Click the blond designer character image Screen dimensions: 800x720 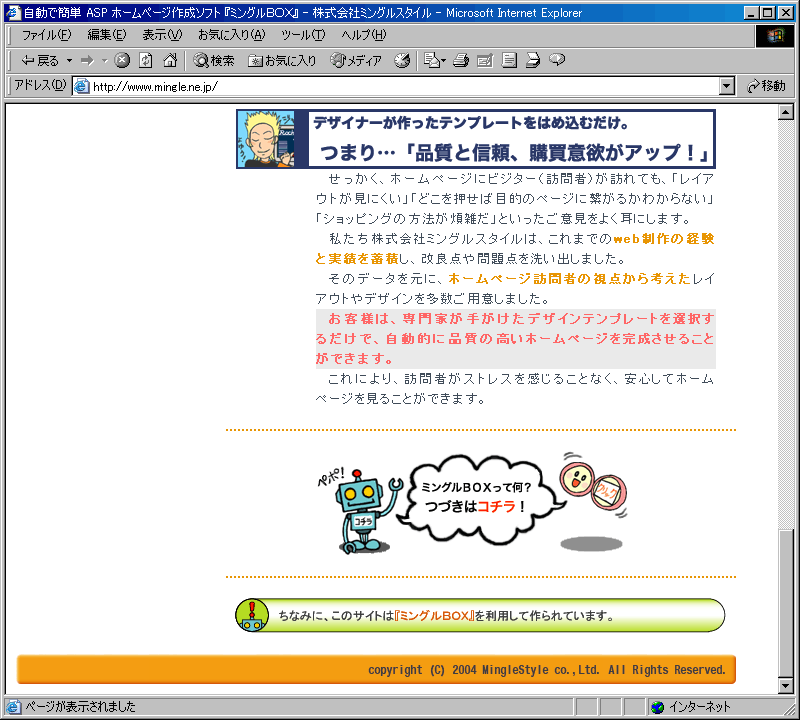pyautogui.click(x=266, y=139)
